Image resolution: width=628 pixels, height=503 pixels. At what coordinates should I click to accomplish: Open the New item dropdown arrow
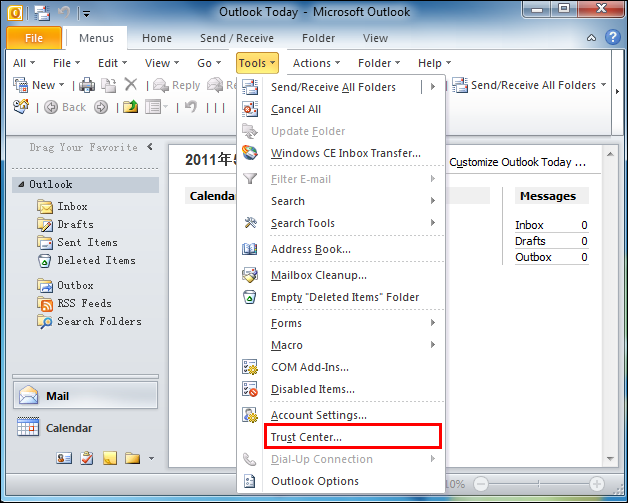61,85
